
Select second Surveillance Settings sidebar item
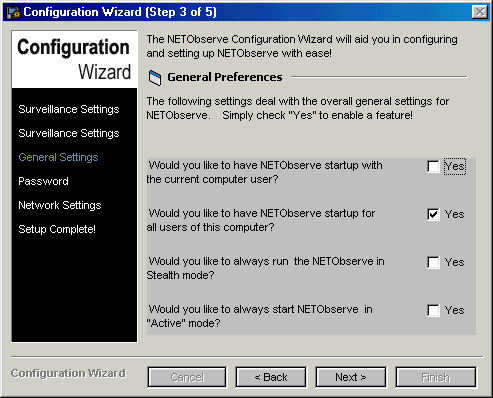69,133
